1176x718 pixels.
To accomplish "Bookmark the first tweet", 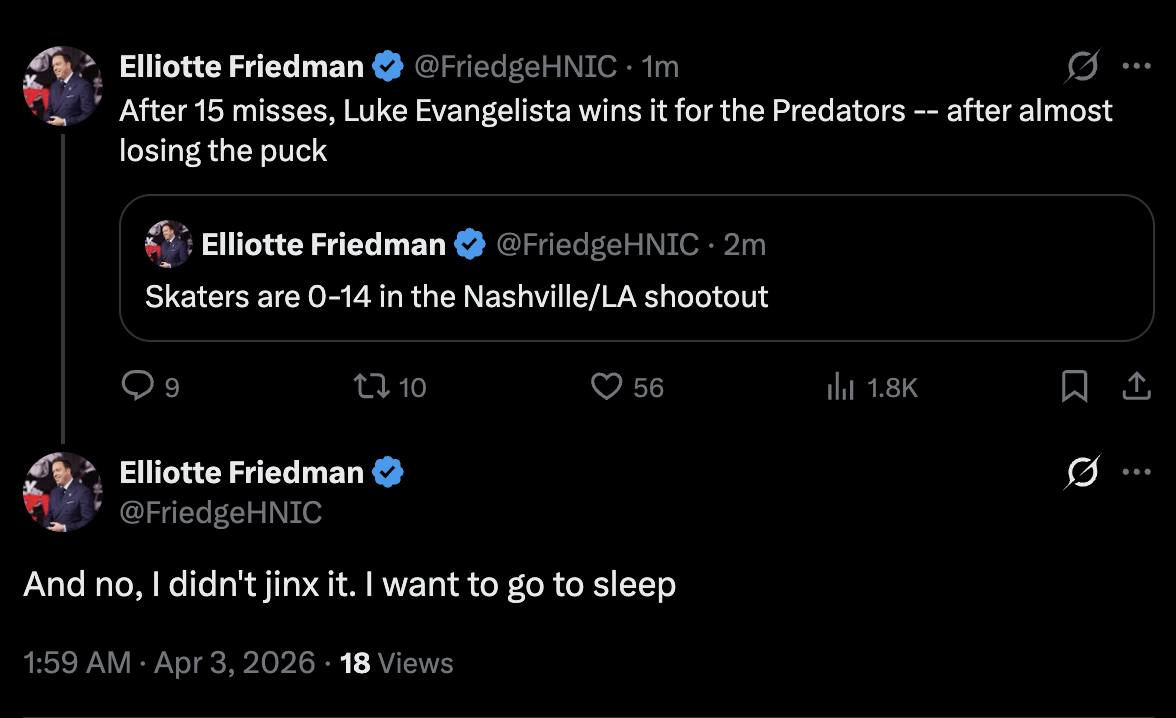I will point(1074,386).
